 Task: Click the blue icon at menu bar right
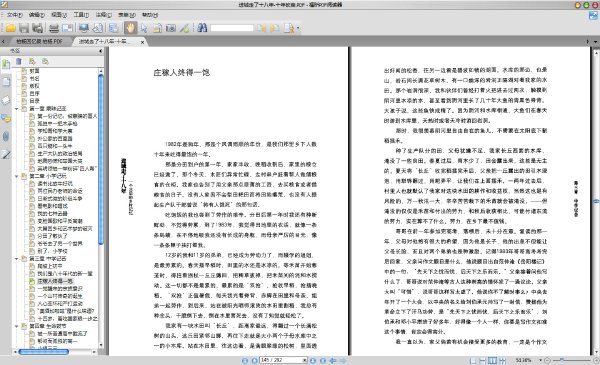593,16
